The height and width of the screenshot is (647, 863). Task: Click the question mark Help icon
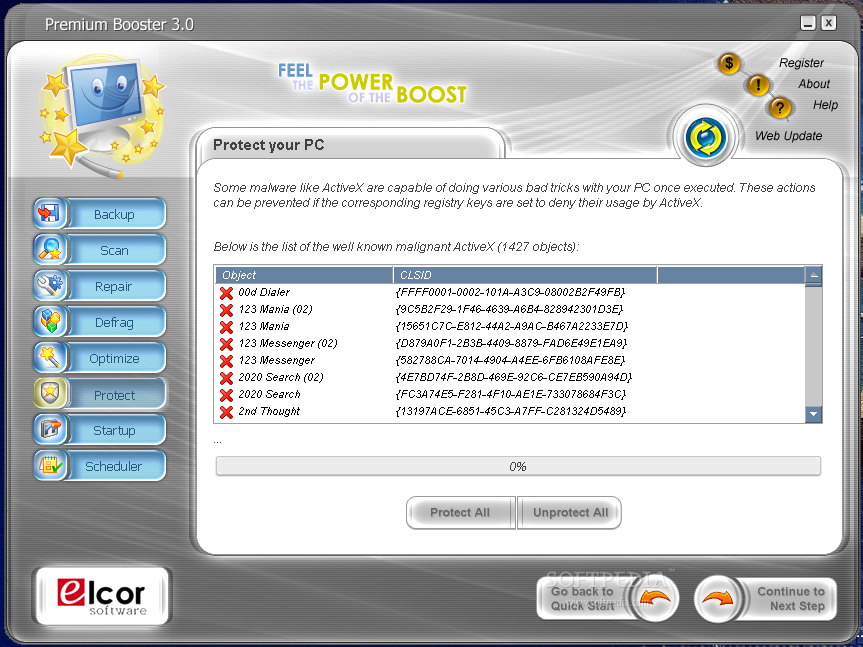pos(780,107)
